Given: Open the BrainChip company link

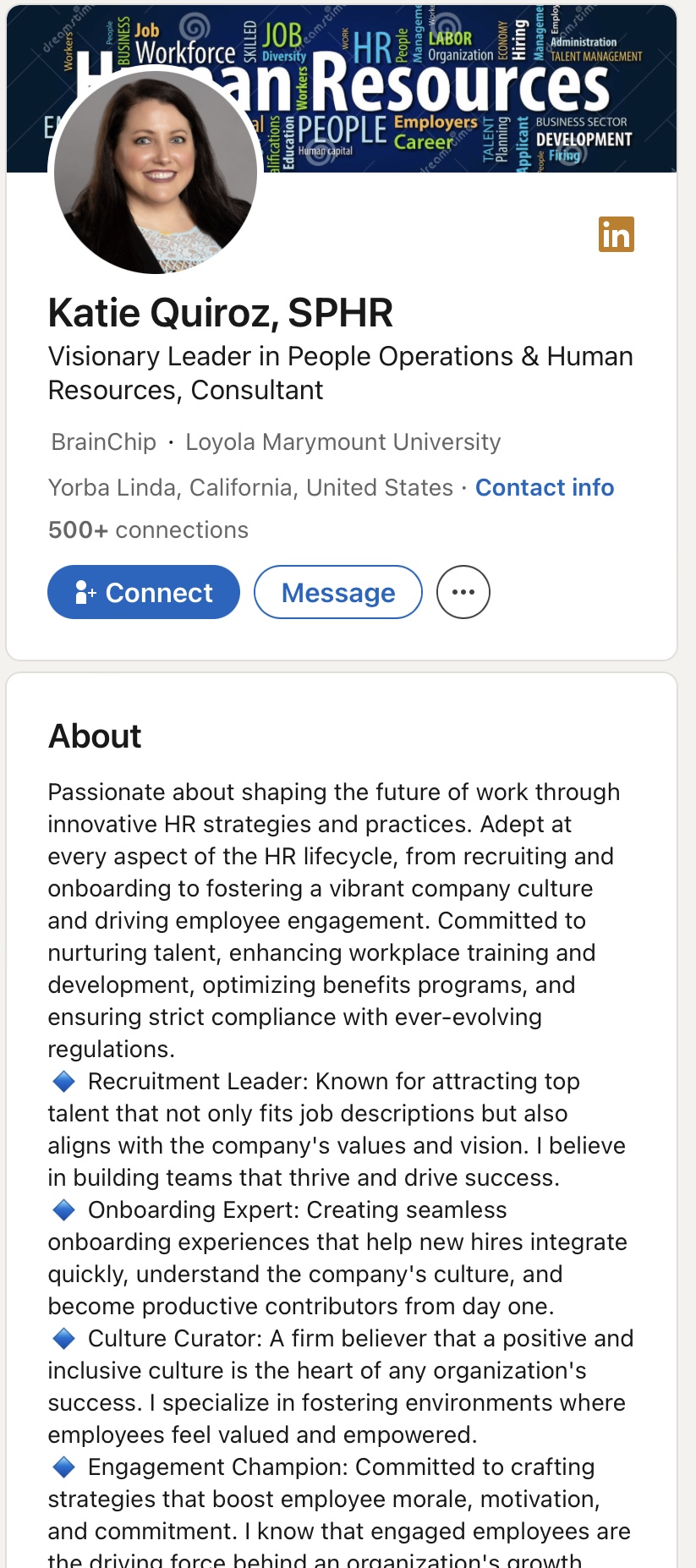Looking at the screenshot, I should (x=103, y=441).
